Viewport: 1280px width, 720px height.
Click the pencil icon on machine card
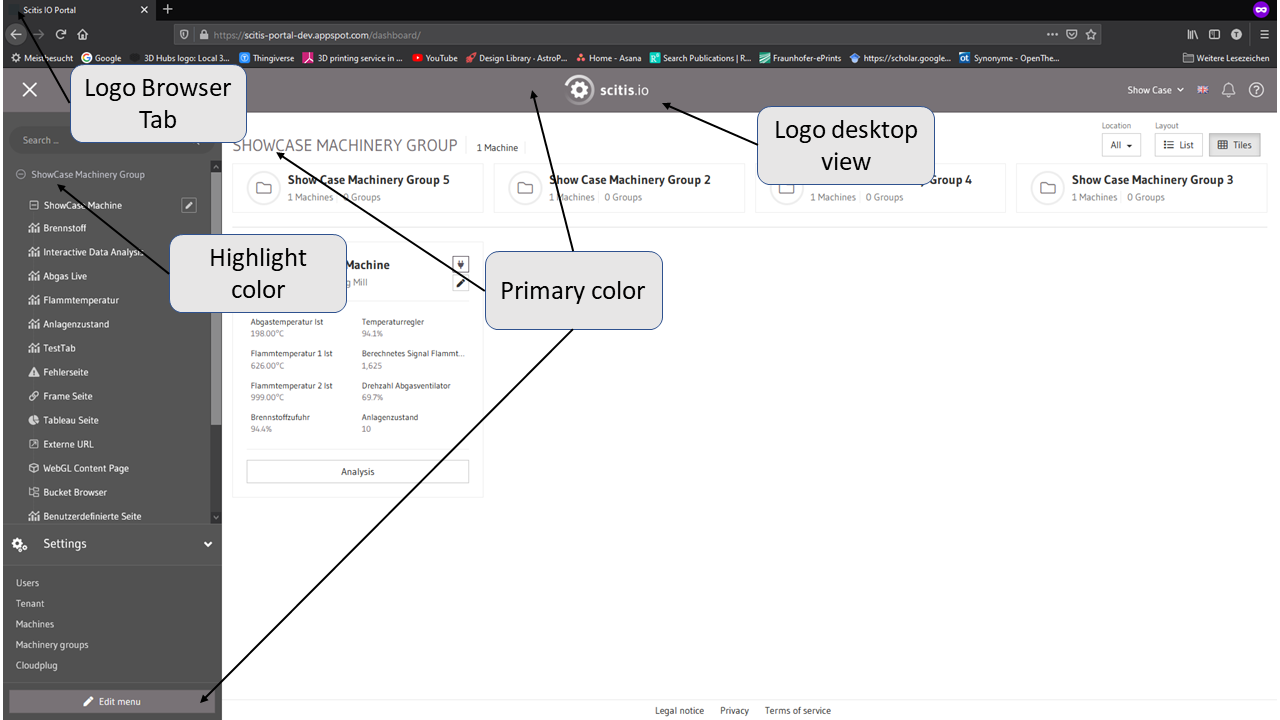460,283
